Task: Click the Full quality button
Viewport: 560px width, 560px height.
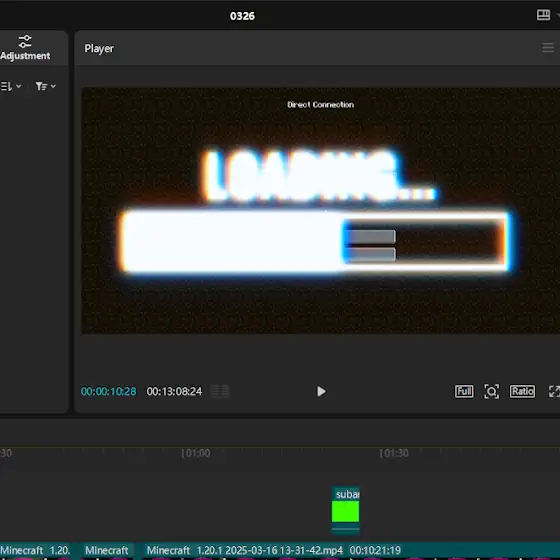Action: tap(464, 391)
